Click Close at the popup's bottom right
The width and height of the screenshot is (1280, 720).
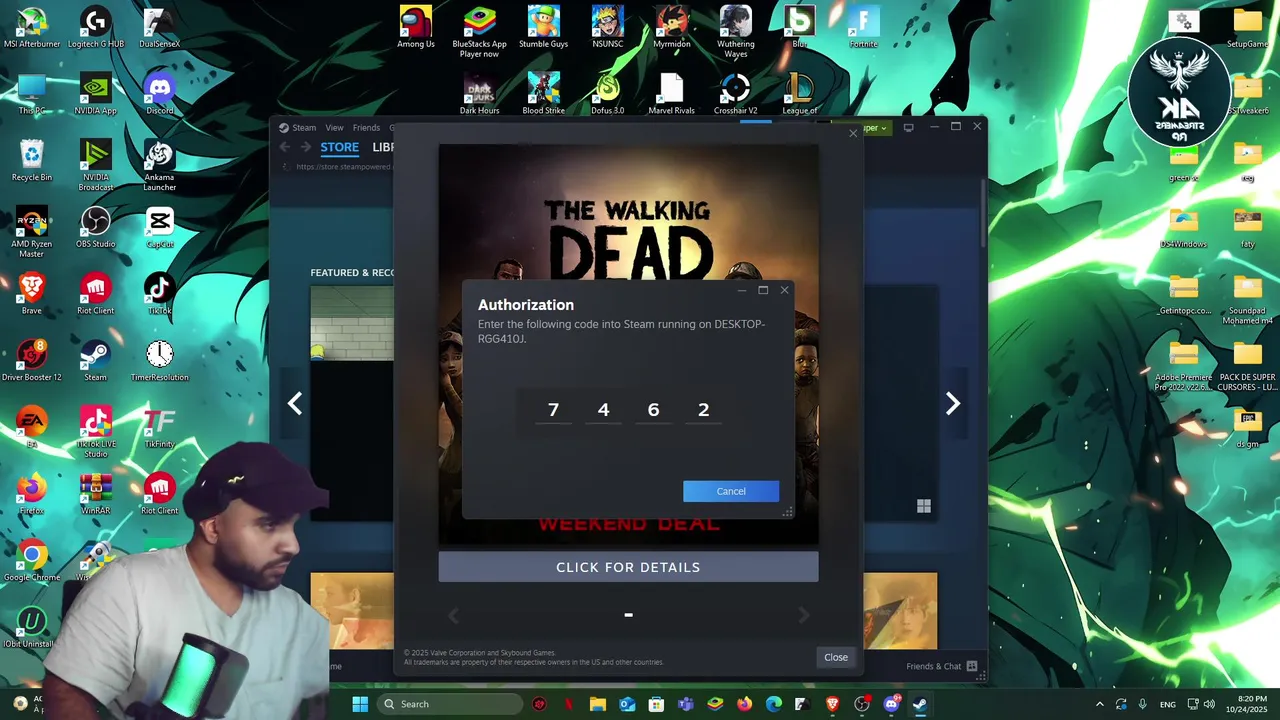click(836, 657)
